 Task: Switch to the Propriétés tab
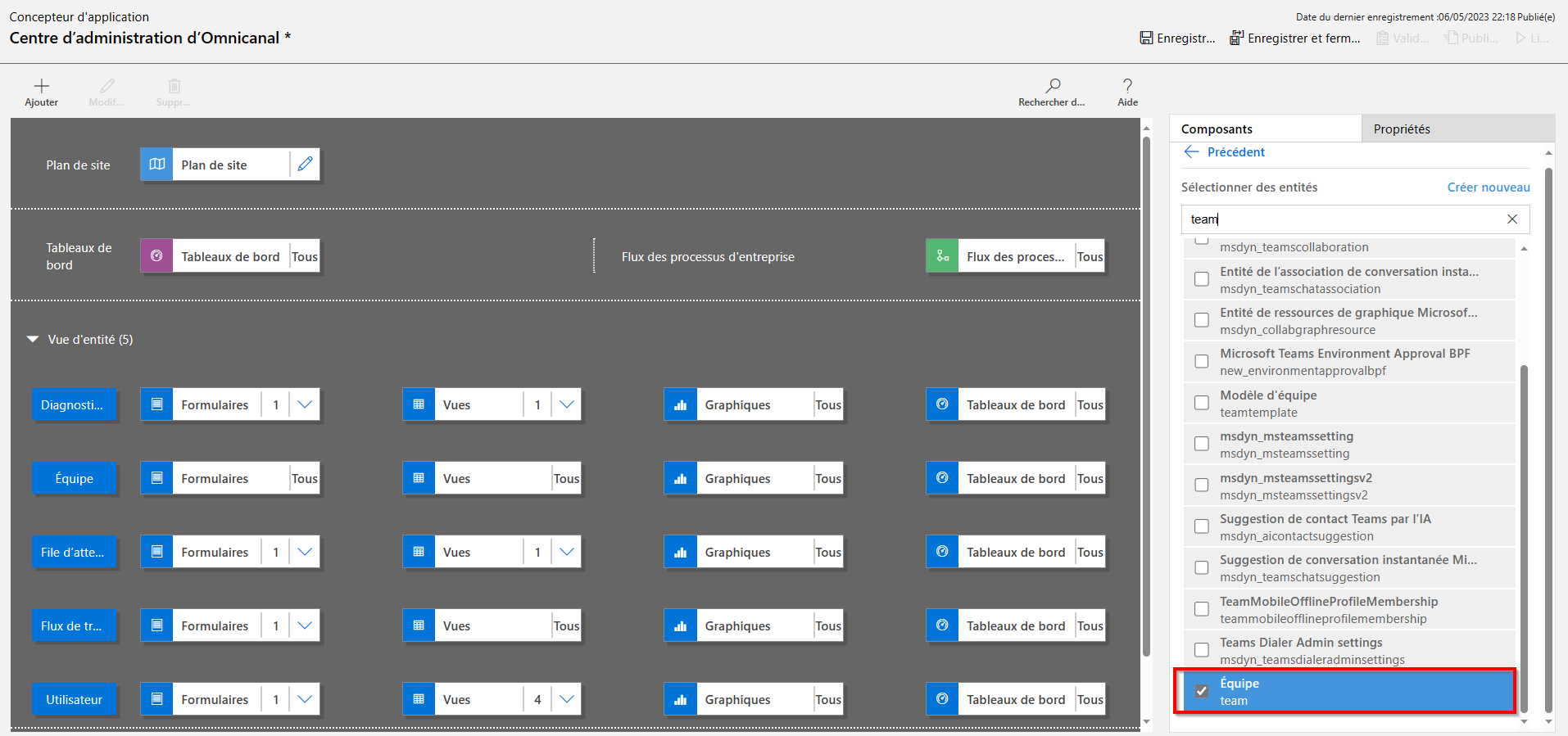coord(1458,129)
